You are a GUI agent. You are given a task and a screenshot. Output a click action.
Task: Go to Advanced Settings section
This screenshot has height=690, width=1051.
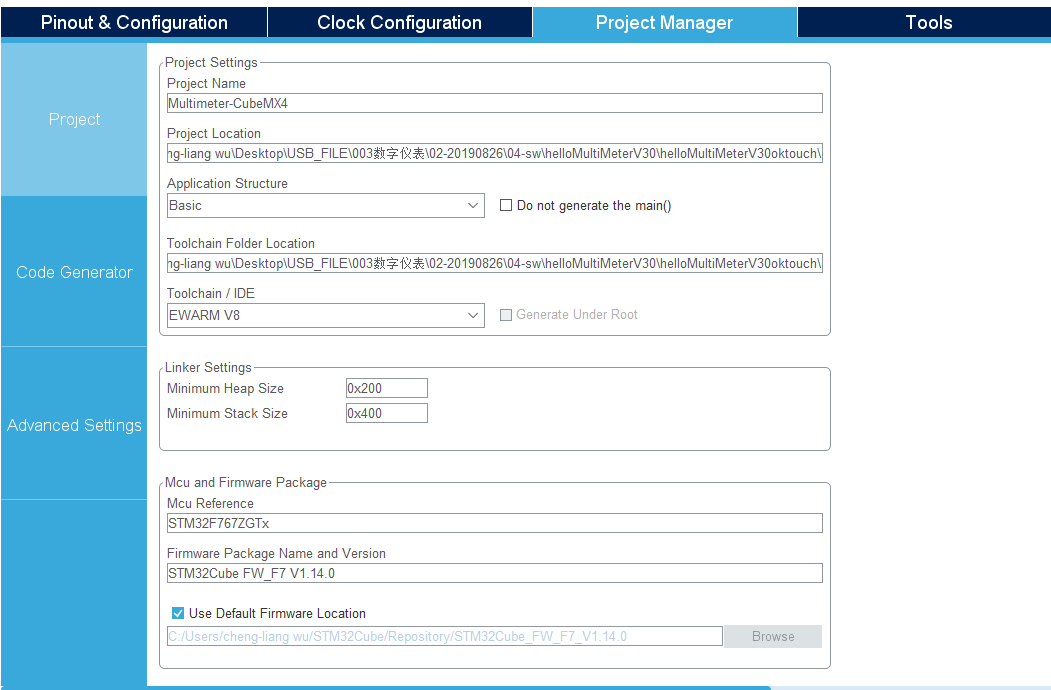74,424
